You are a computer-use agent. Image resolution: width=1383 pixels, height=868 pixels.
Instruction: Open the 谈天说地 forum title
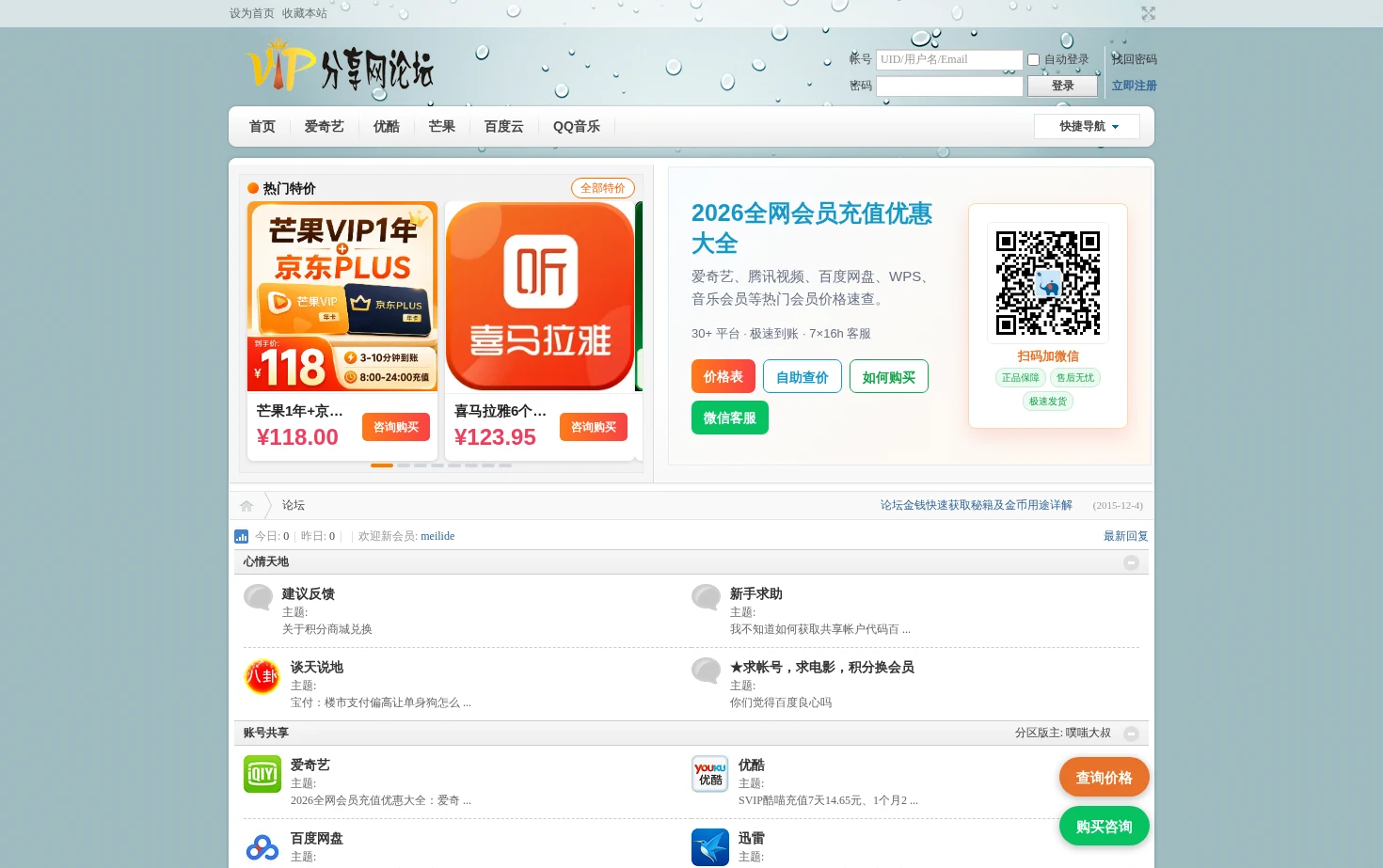point(316,667)
